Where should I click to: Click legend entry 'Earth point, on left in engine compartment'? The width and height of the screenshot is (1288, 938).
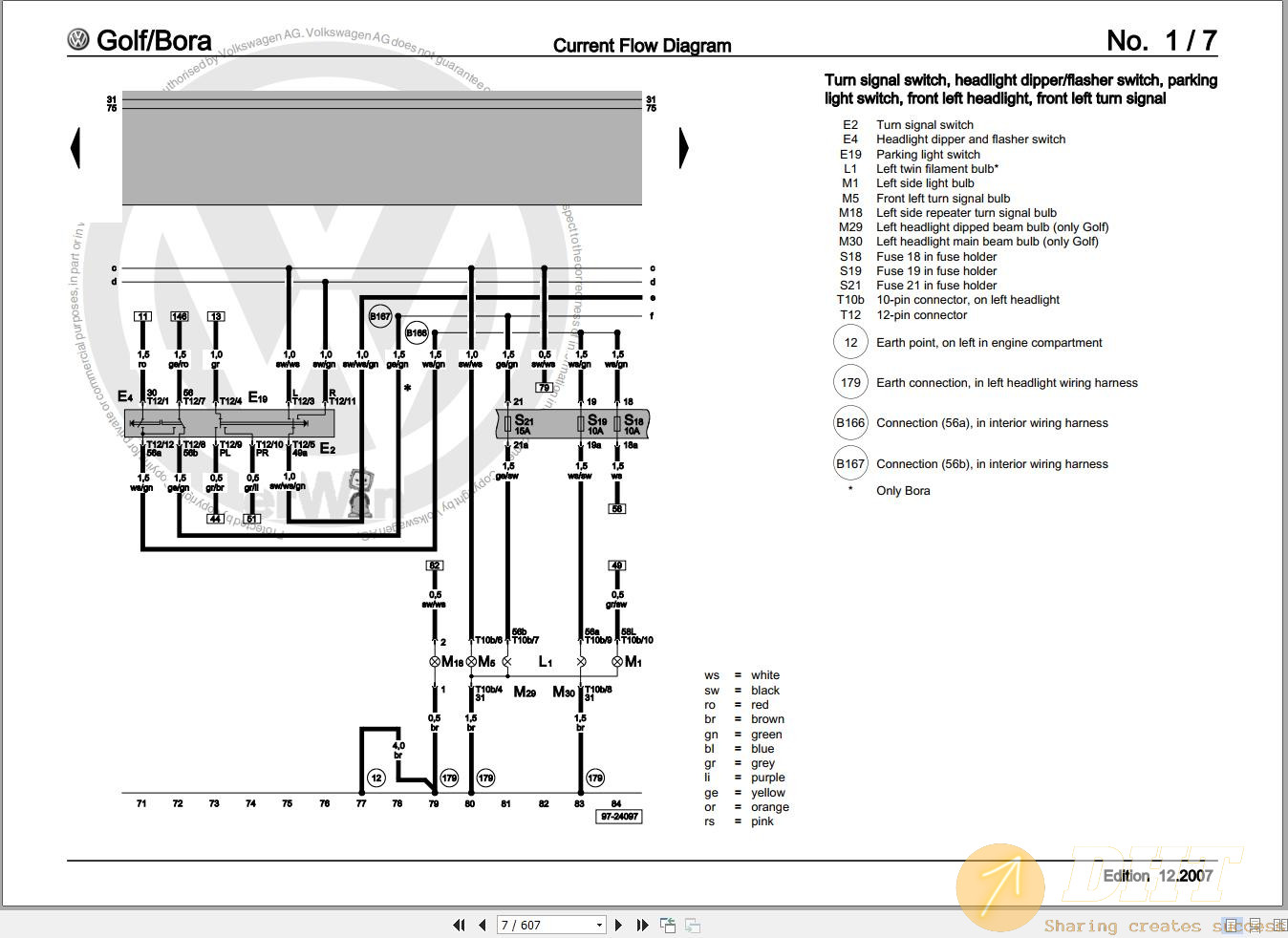coord(989,342)
